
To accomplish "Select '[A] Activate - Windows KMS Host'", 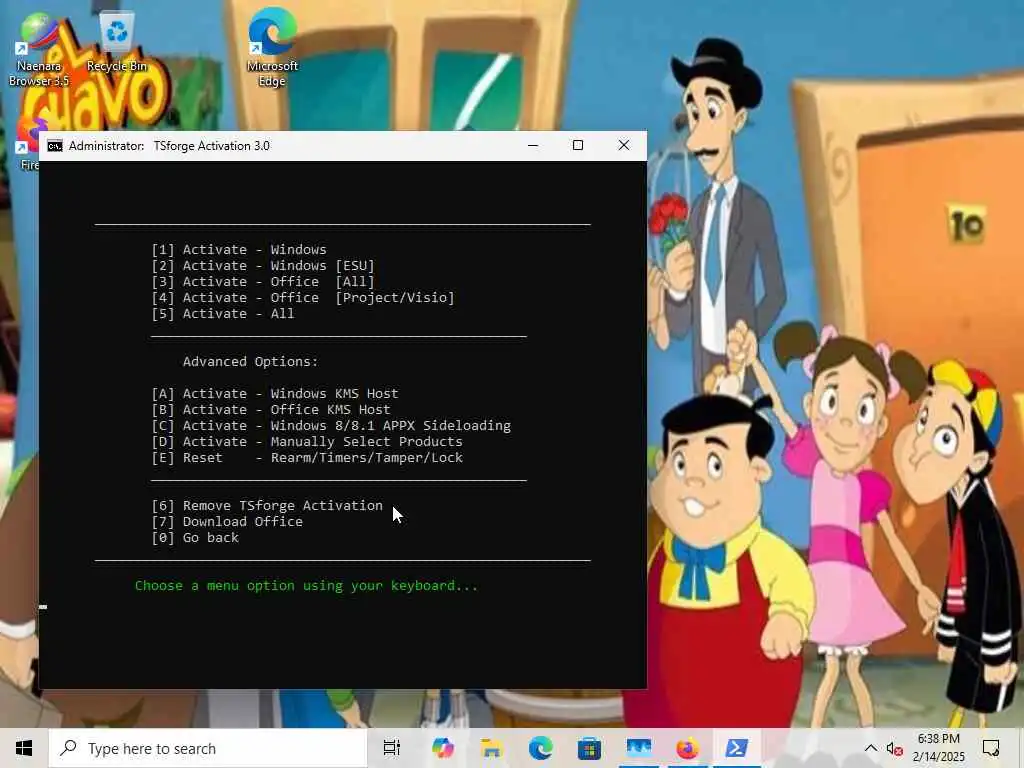I will coord(275,394).
